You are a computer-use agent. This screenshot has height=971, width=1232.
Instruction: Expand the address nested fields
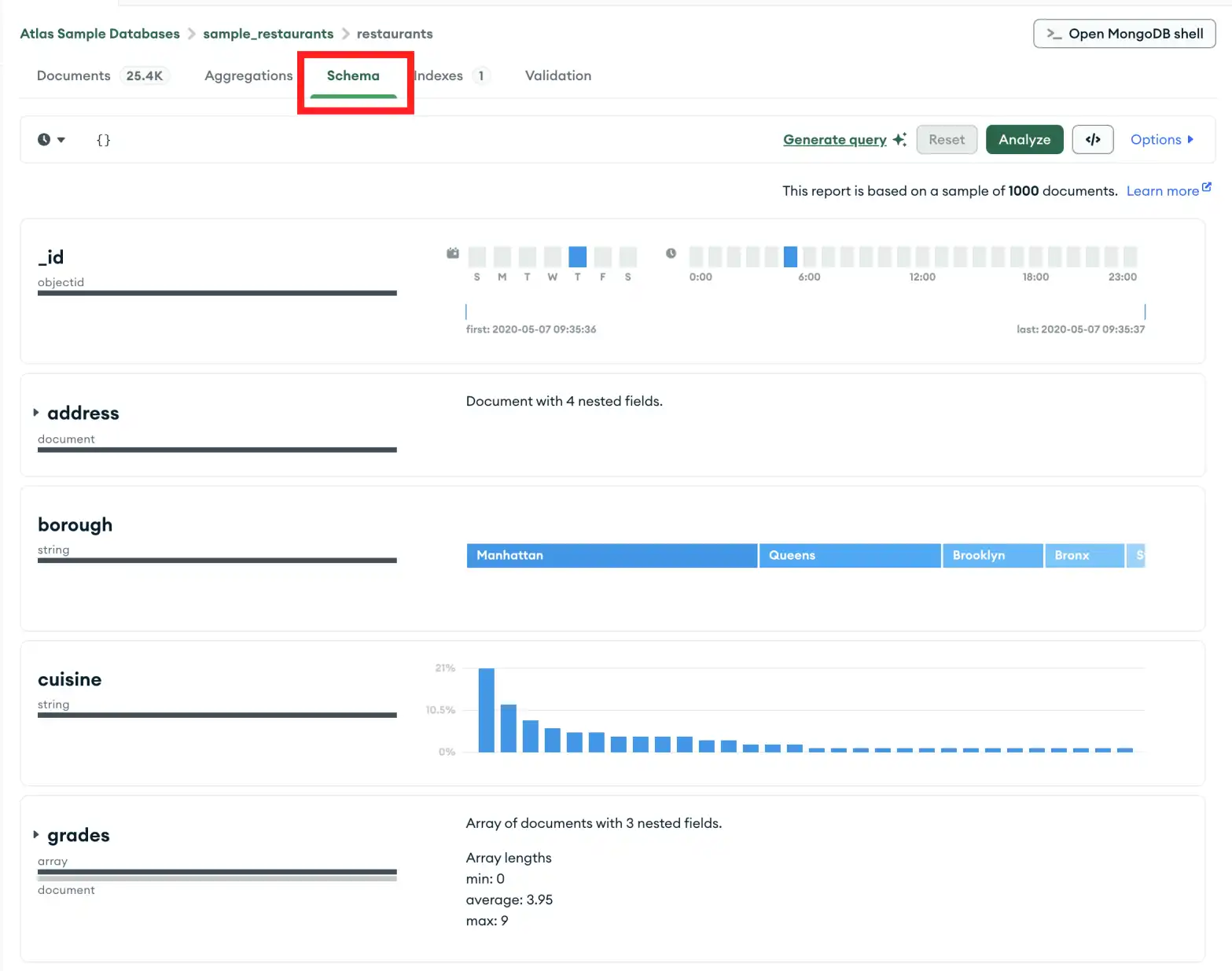36,413
